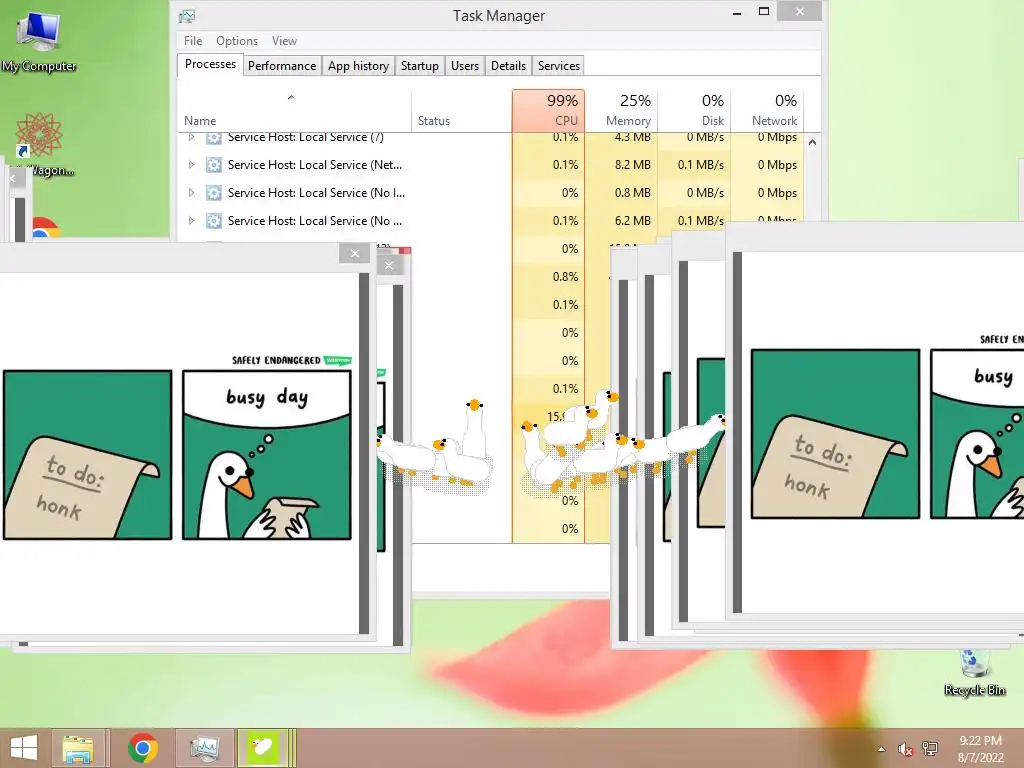This screenshot has height=768, width=1024.
Task: Sort processes by Memory column
Action: pos(621,111)
